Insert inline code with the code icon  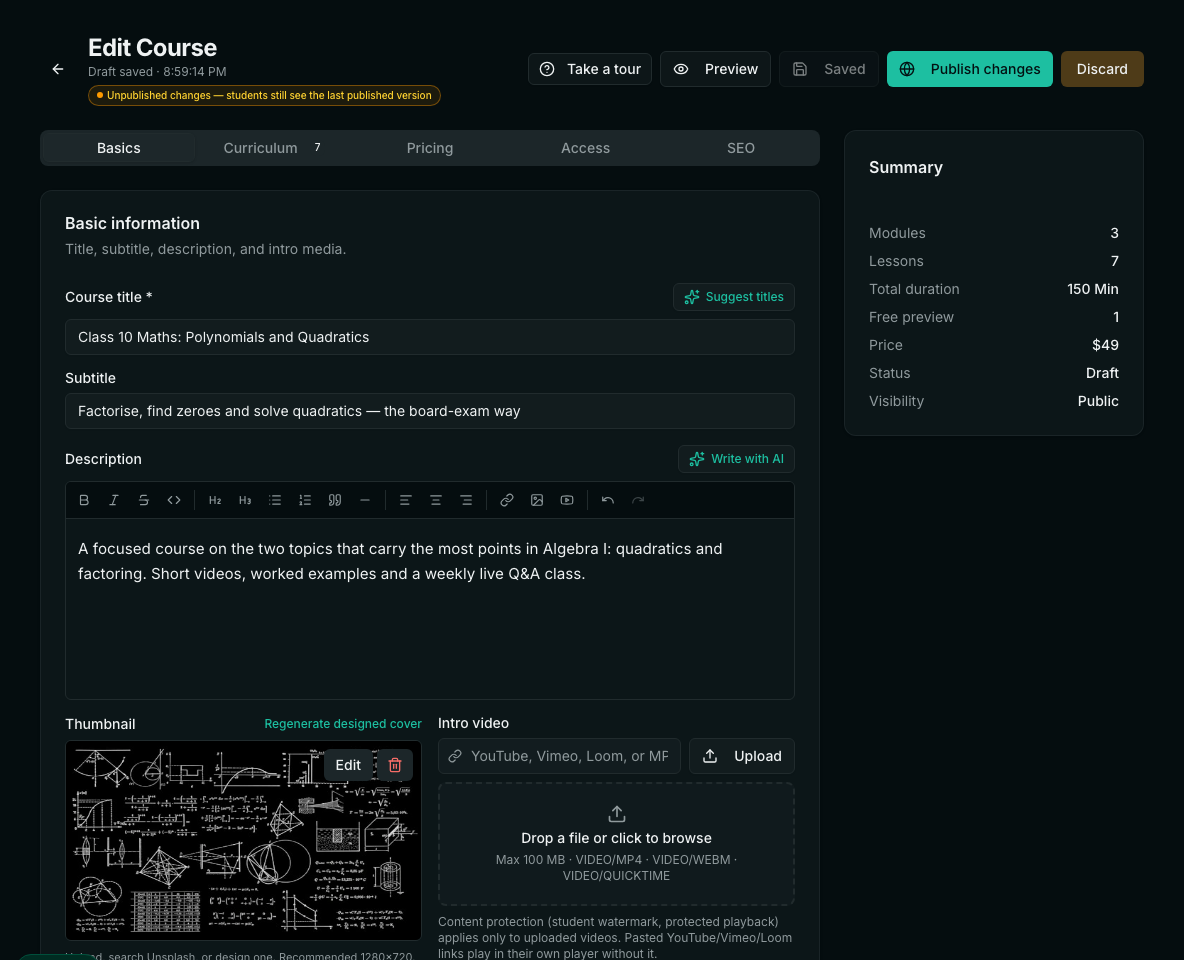(174, 500)
